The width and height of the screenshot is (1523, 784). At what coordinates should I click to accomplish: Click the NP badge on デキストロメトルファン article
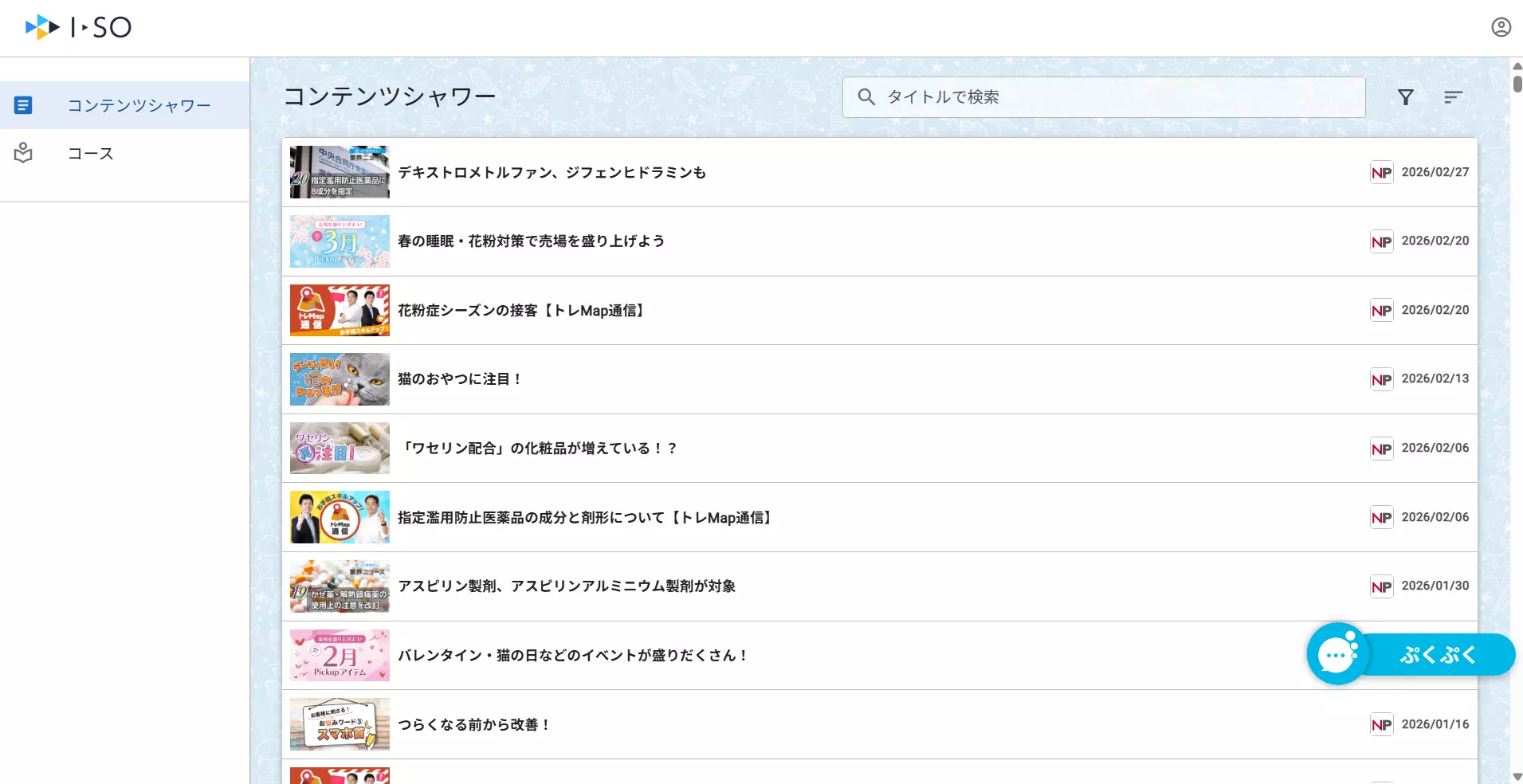1382,171
